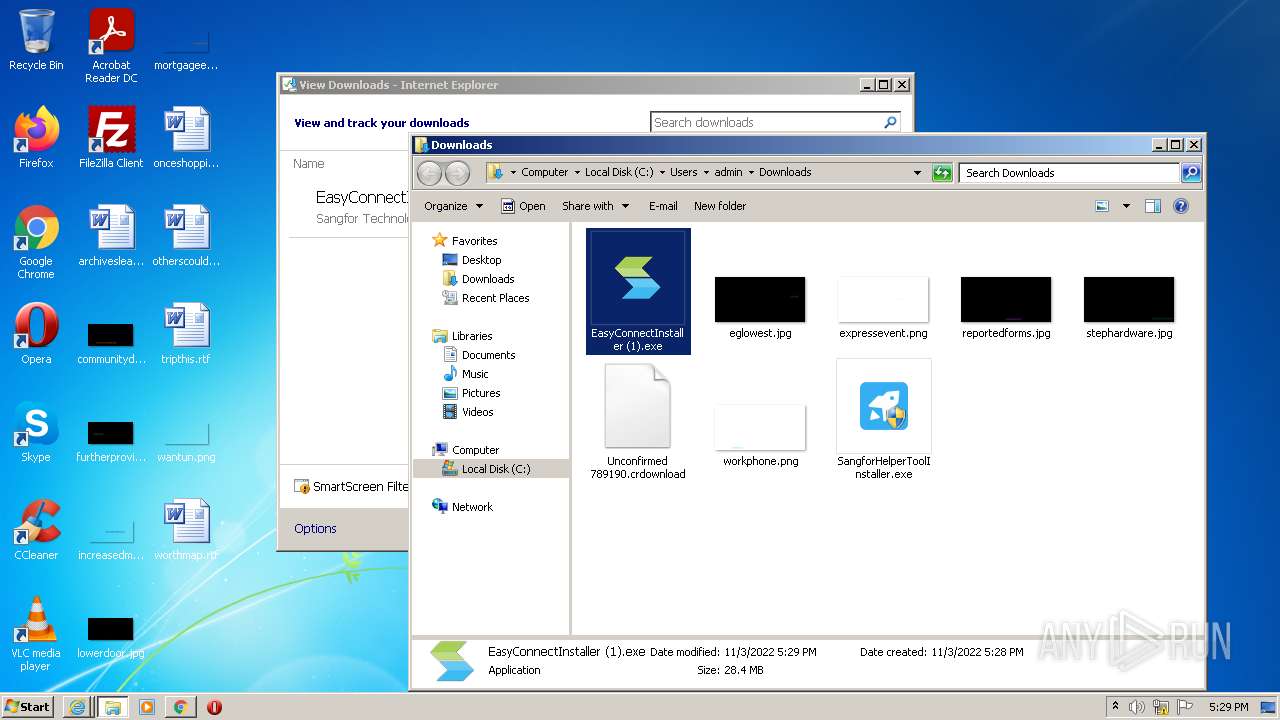The height and width of the screenshot is (720, 1280).
Task: Launch Acrobat Reader DC from desktop
Action: click(111, 46)
